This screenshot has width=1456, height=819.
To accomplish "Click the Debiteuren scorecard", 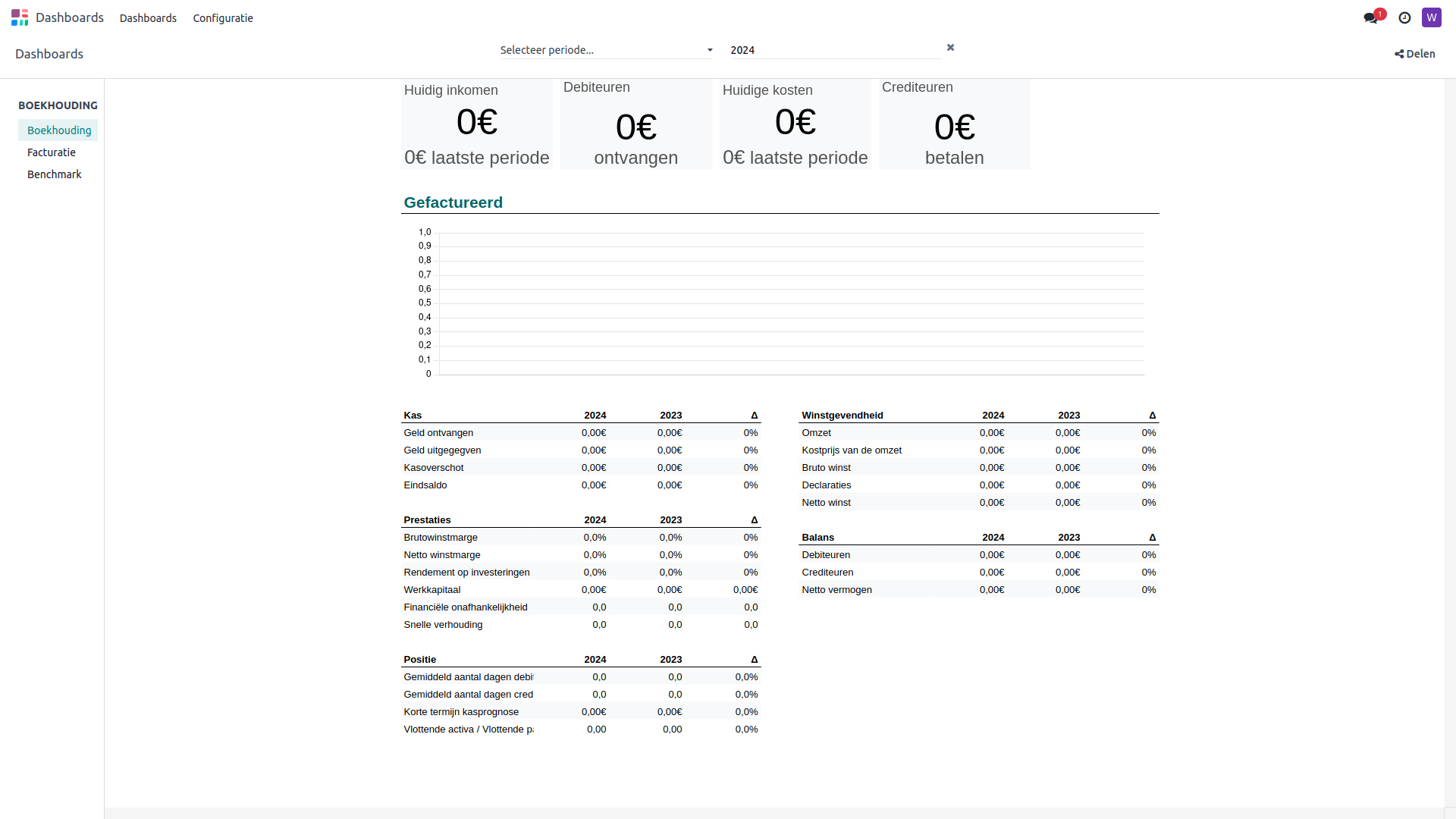I will click(x=636, y=124).
